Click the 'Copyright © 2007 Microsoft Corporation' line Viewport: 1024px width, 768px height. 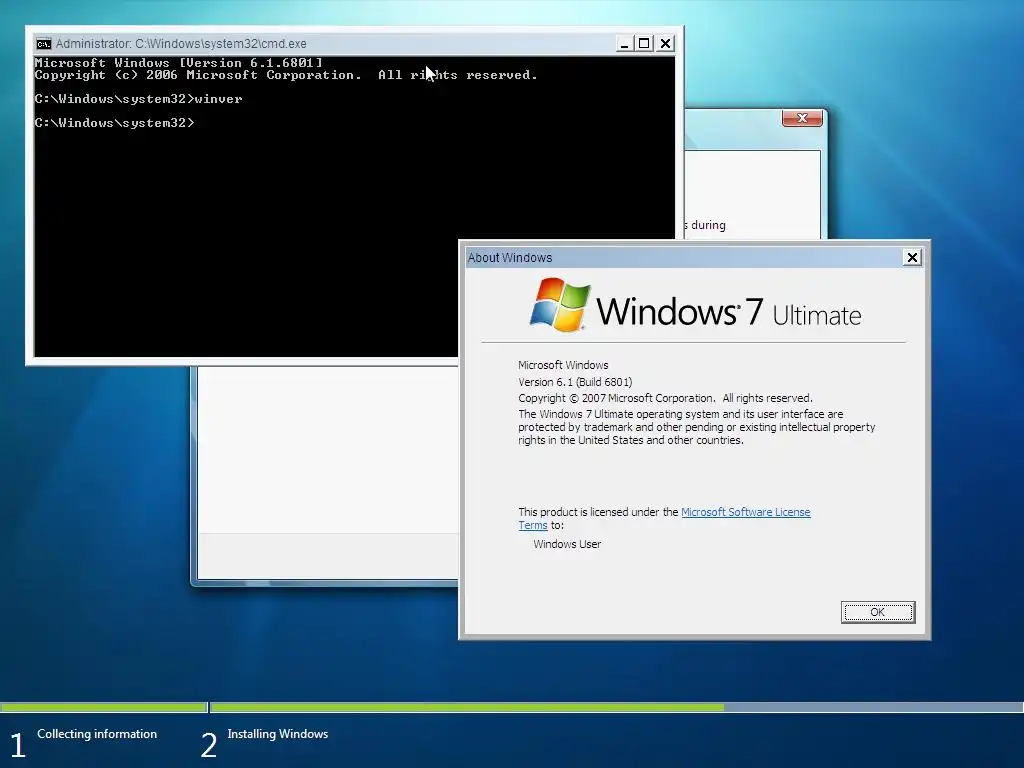tap(665, 398)
